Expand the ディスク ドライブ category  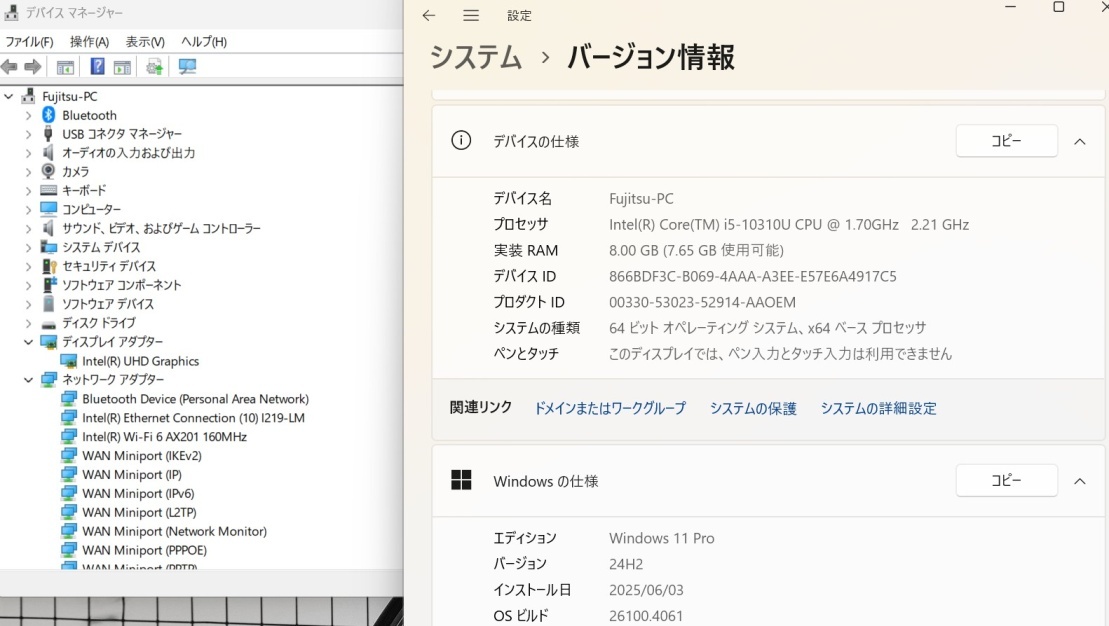pos(28,323)
